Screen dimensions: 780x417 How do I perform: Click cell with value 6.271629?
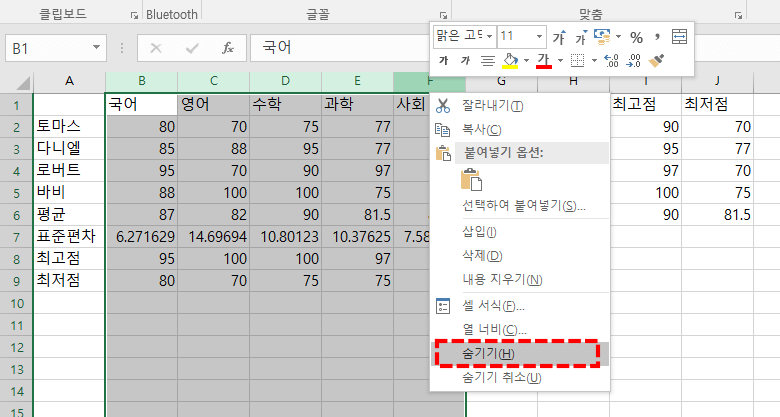[141, 236]
